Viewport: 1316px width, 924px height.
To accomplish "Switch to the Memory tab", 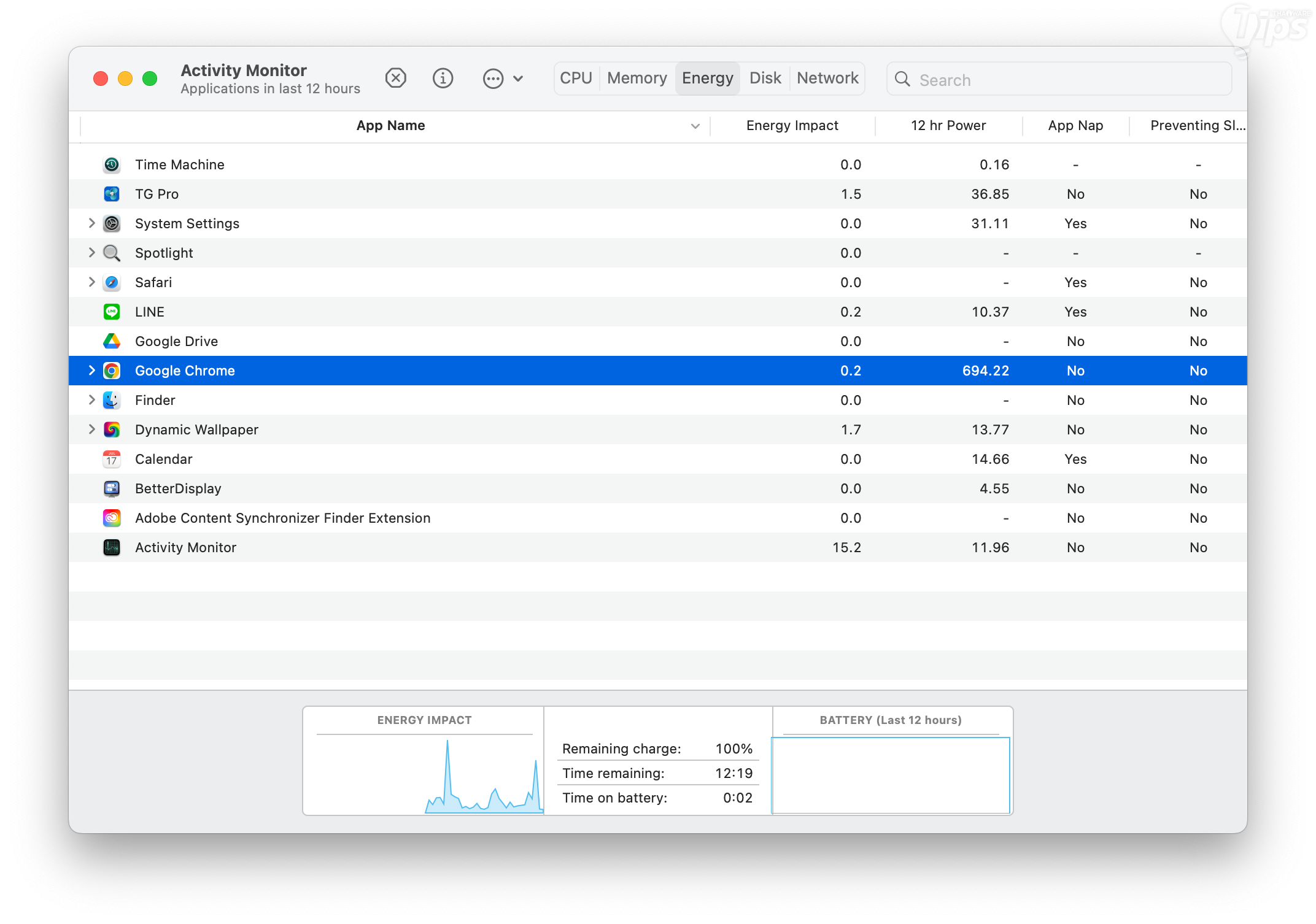I will (637, 79).
